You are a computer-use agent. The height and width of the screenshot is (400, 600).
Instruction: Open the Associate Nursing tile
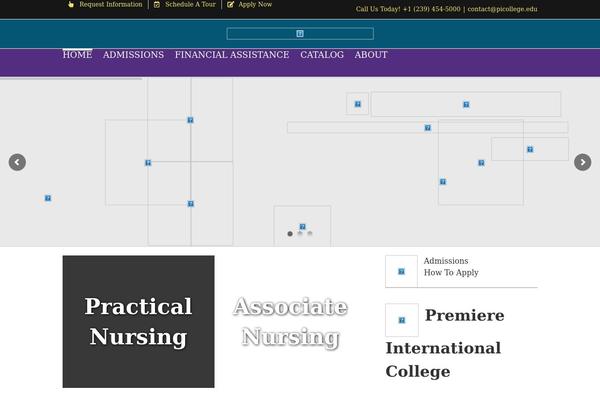click(x=290, y=321)
